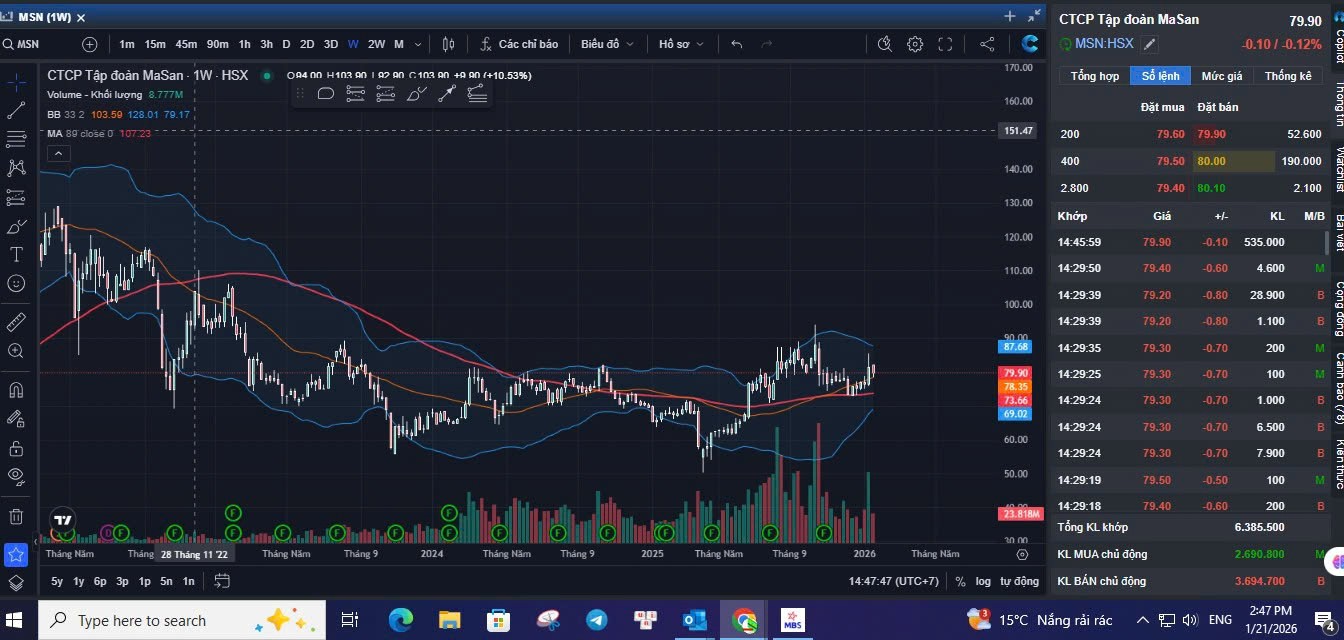Toggle hide all drawings eye icon
This screenshot has height=640, width=1344.
click(x=16, y=476)
